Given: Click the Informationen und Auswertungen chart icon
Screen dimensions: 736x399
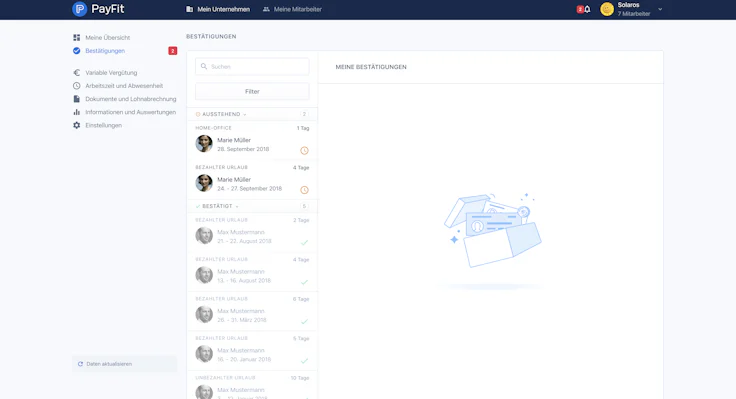Looking at the screenshot, I should (x=77, y=112).
